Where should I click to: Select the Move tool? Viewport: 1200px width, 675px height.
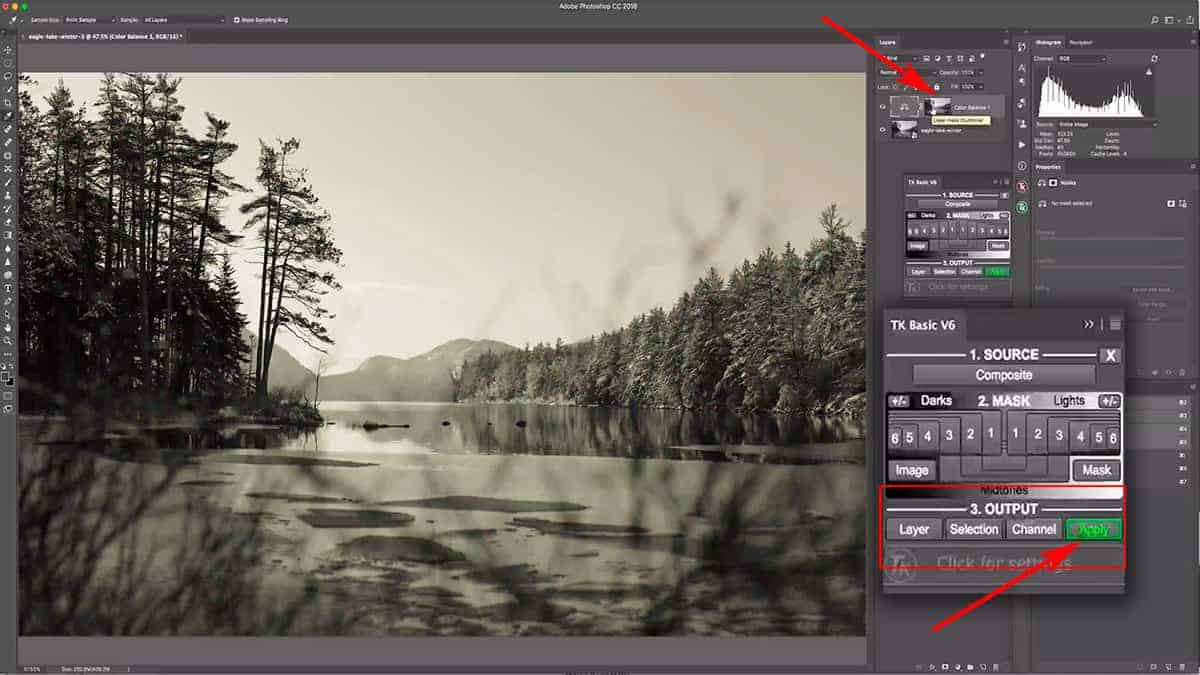pyautogui.click(x=9, y=49)
